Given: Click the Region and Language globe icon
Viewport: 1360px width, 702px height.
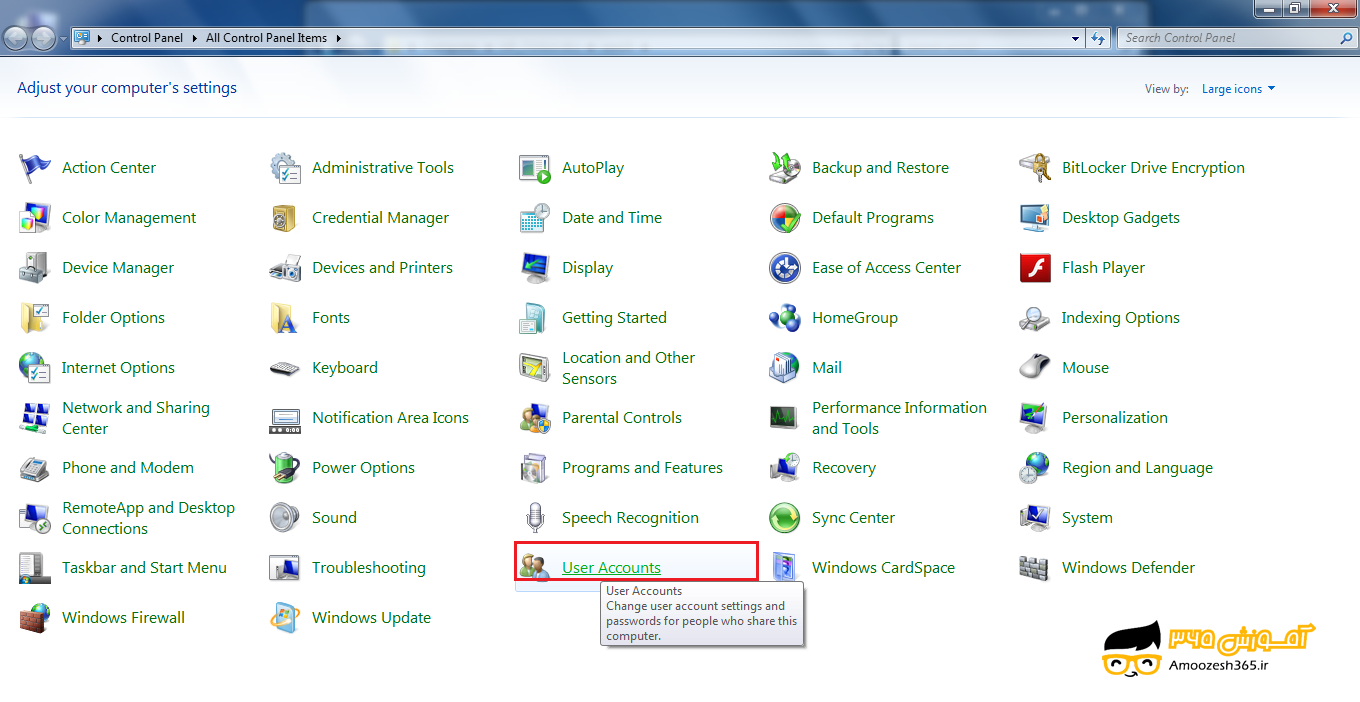Looking at the screenshot, I should (1035, 468).
